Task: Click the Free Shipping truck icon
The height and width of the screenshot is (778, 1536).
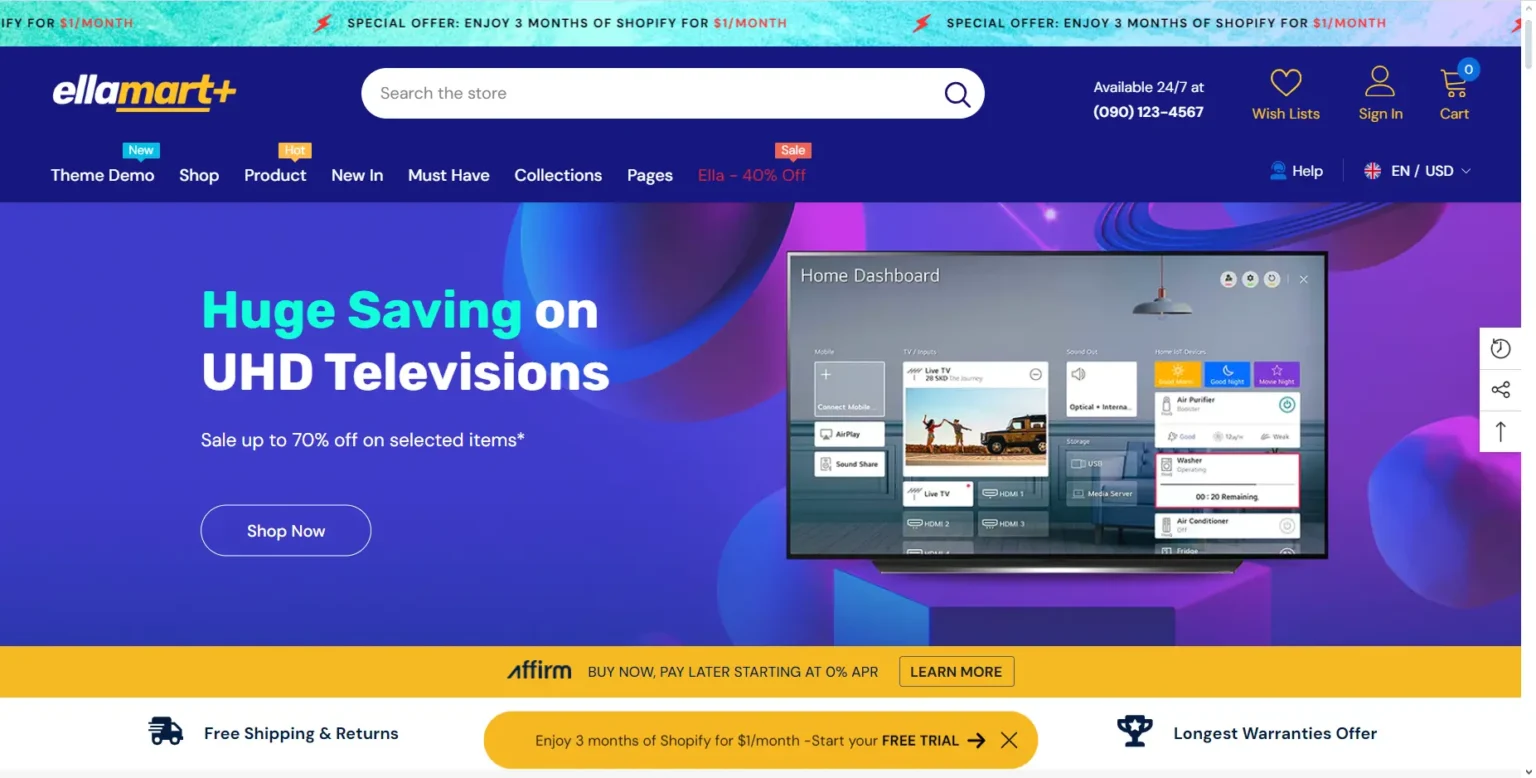Action: 166,731
